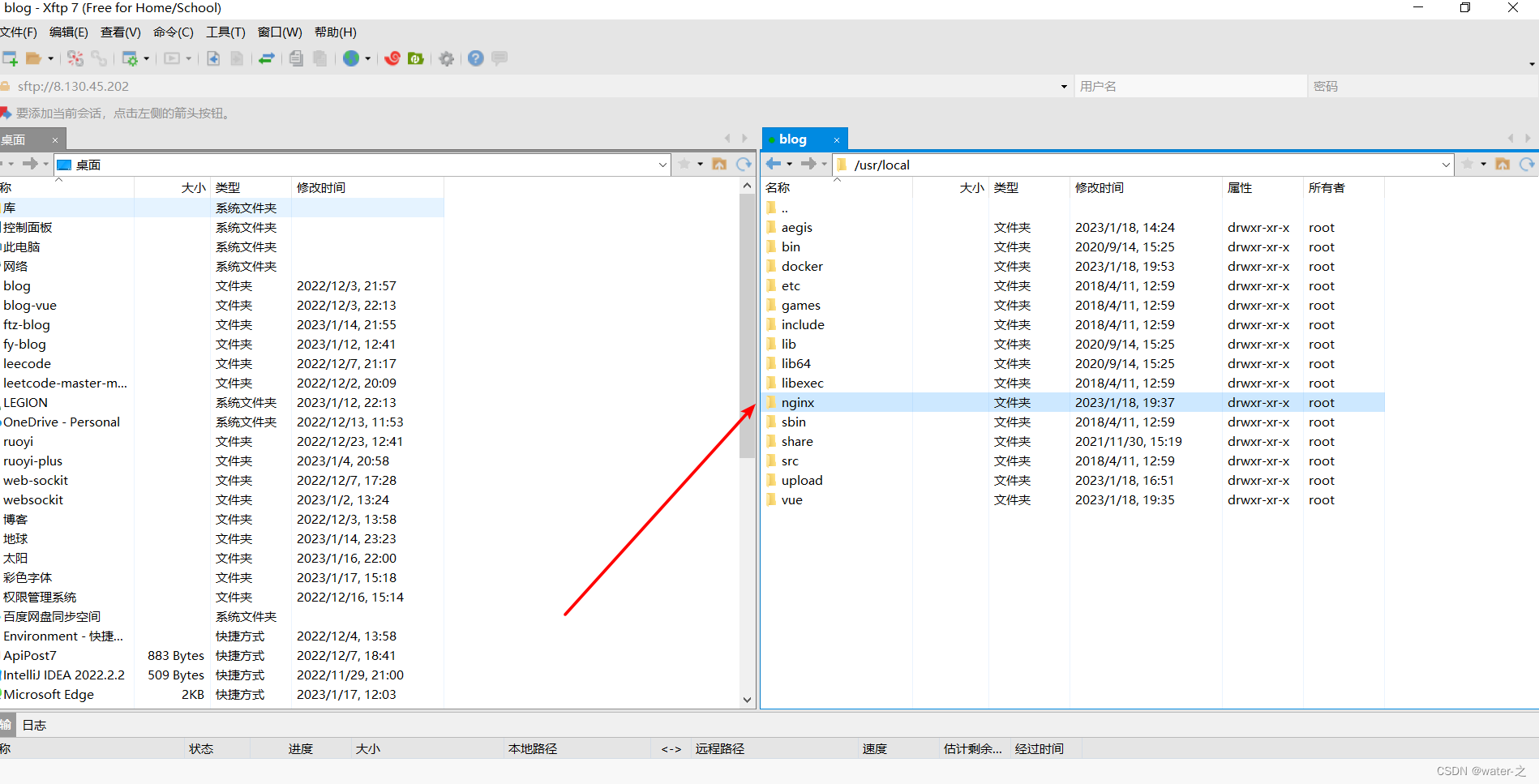
Task: Switch to the blog remote session tab
Action: coord(794,139)
